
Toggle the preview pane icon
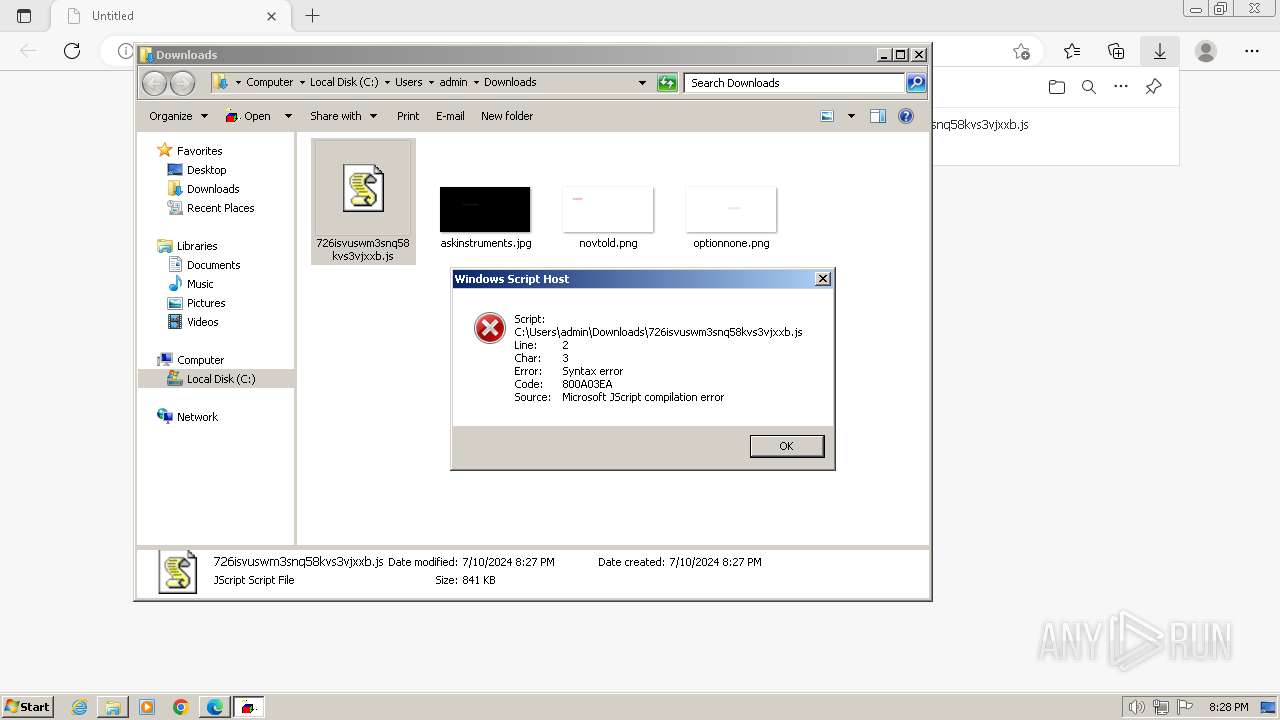(877, 116)
